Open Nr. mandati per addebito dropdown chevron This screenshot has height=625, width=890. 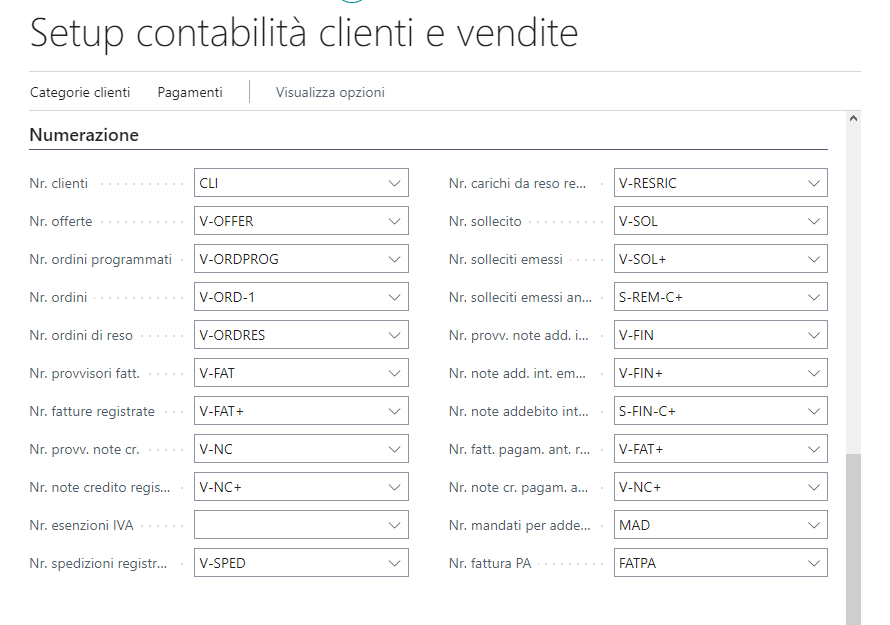click(812, 525)
